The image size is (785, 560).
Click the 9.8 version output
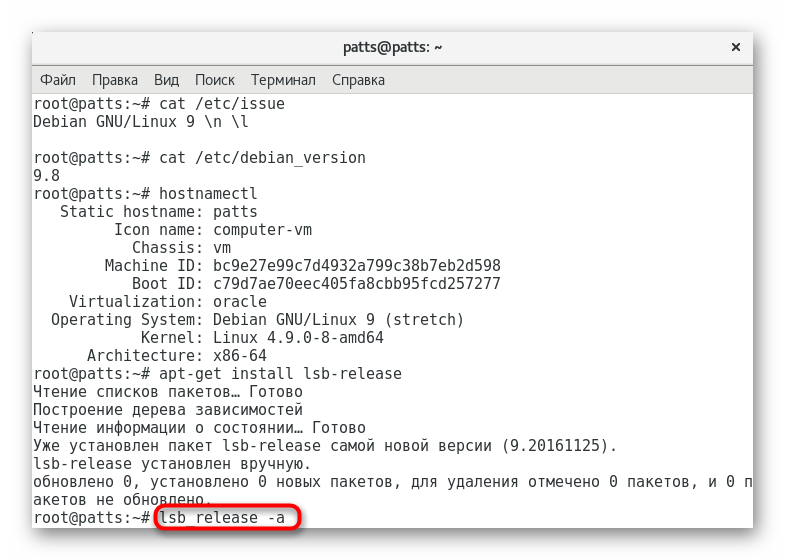coord(46,175)
